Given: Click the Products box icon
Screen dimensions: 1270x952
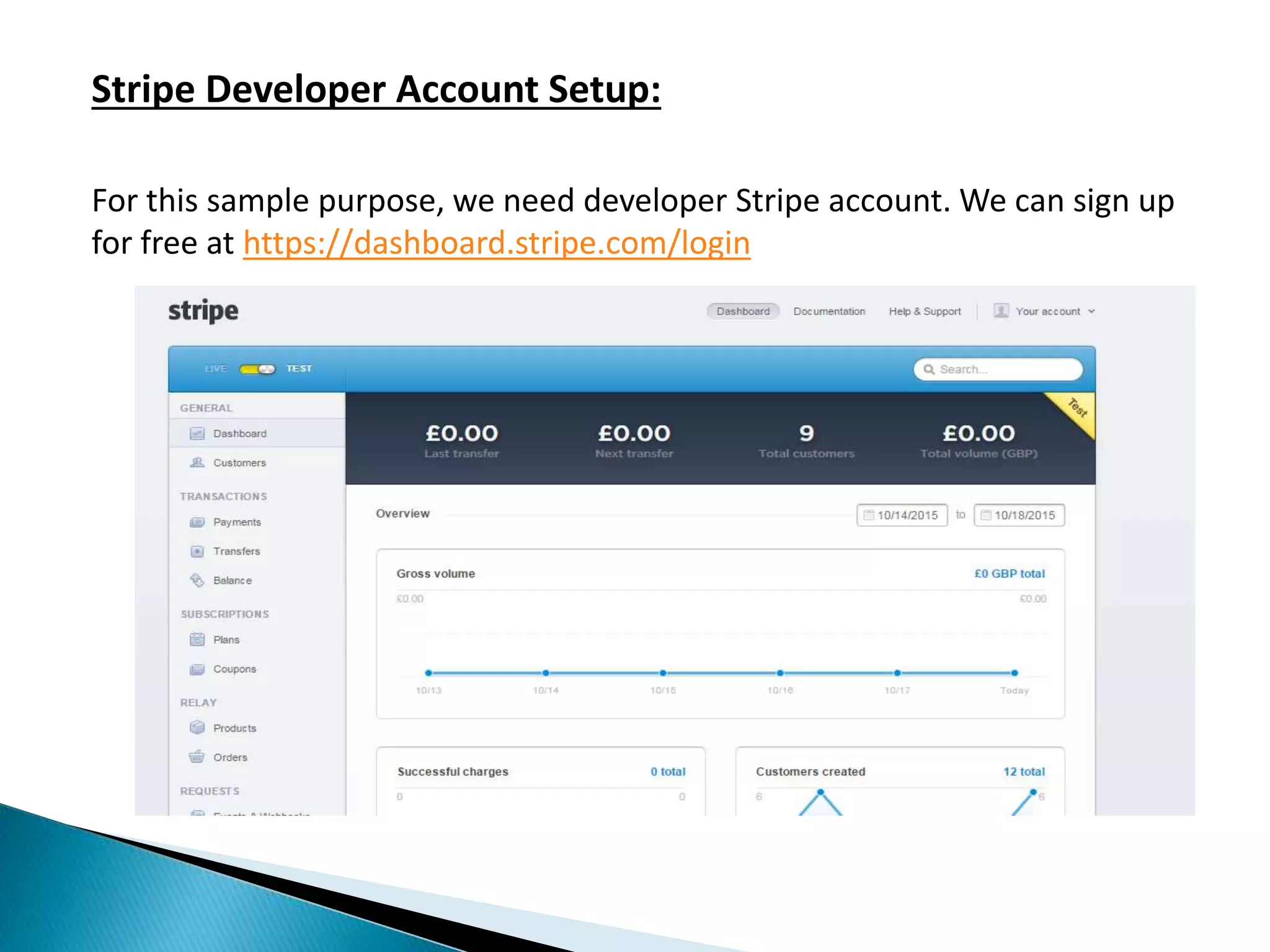Looking at the screenshot, I should pyautogui.click(x=197, y=728).
